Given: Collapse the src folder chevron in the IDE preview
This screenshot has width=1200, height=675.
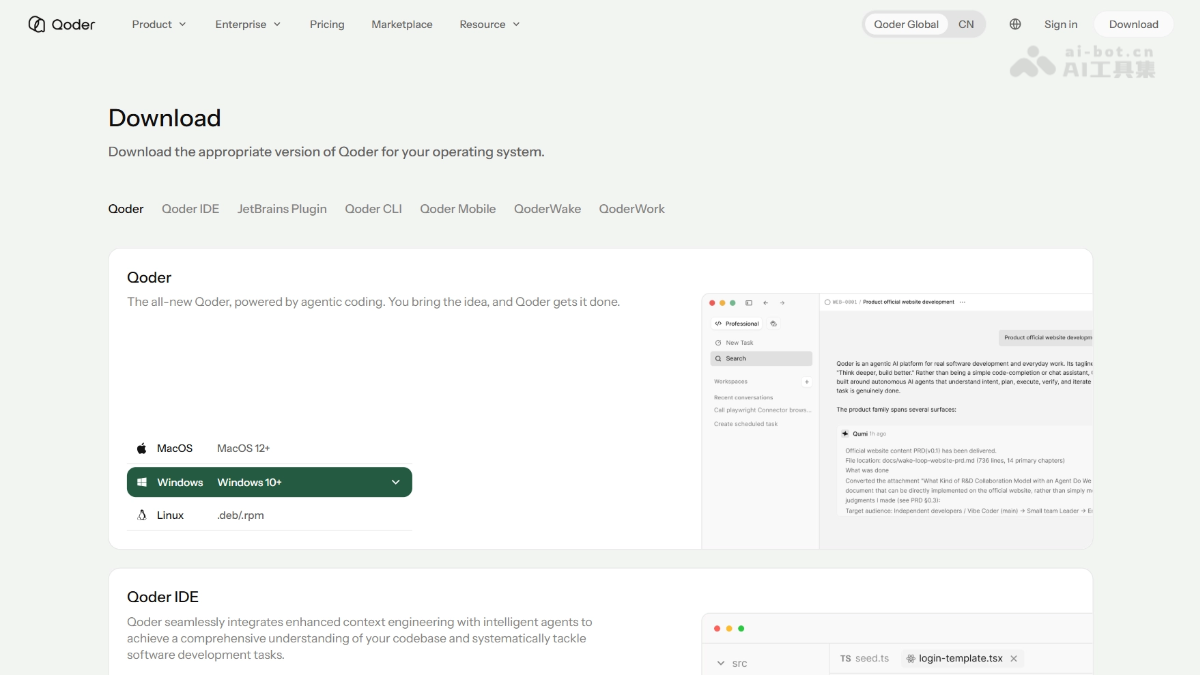Looking at the screenshot, I should [x=721, y=664].
